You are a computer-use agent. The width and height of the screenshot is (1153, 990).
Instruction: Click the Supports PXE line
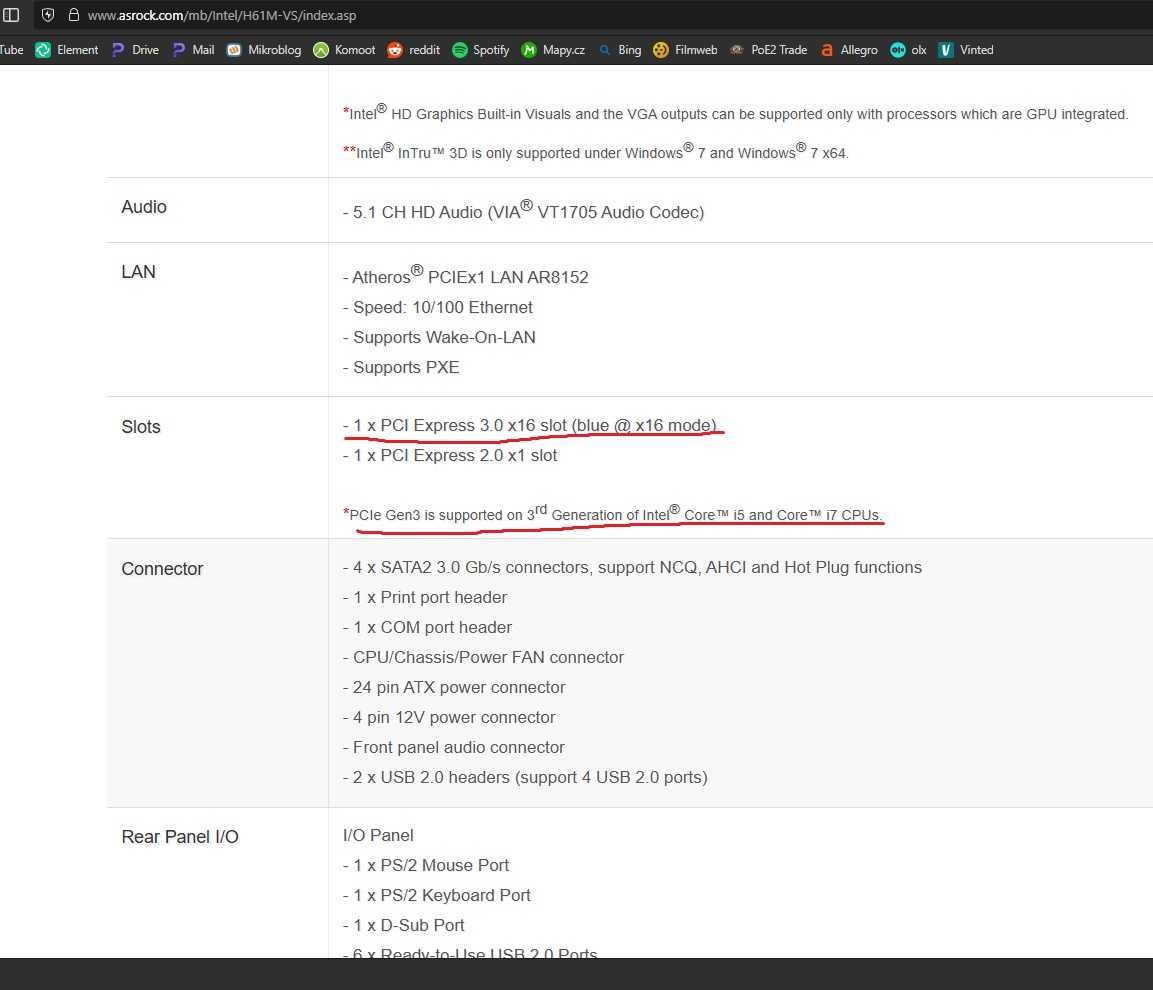[401, 367]
